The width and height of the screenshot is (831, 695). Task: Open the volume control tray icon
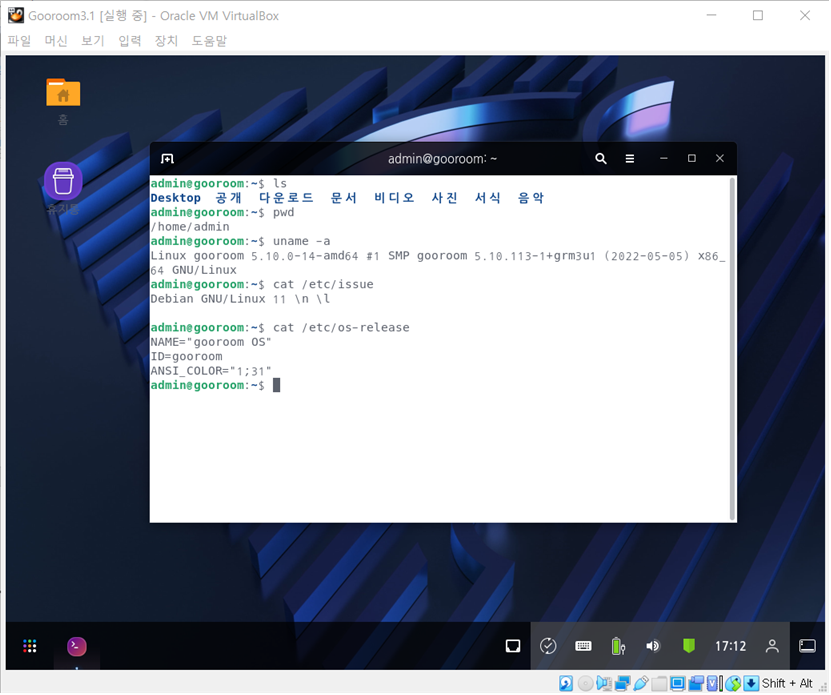tap(654, 647)
